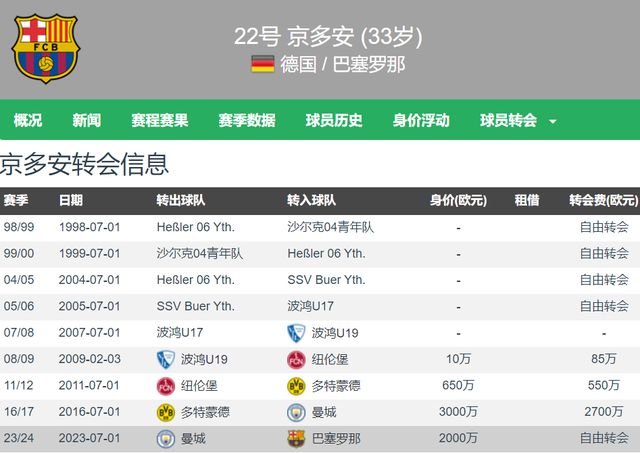Click 2700万 transfer fee

click(604, 412)
